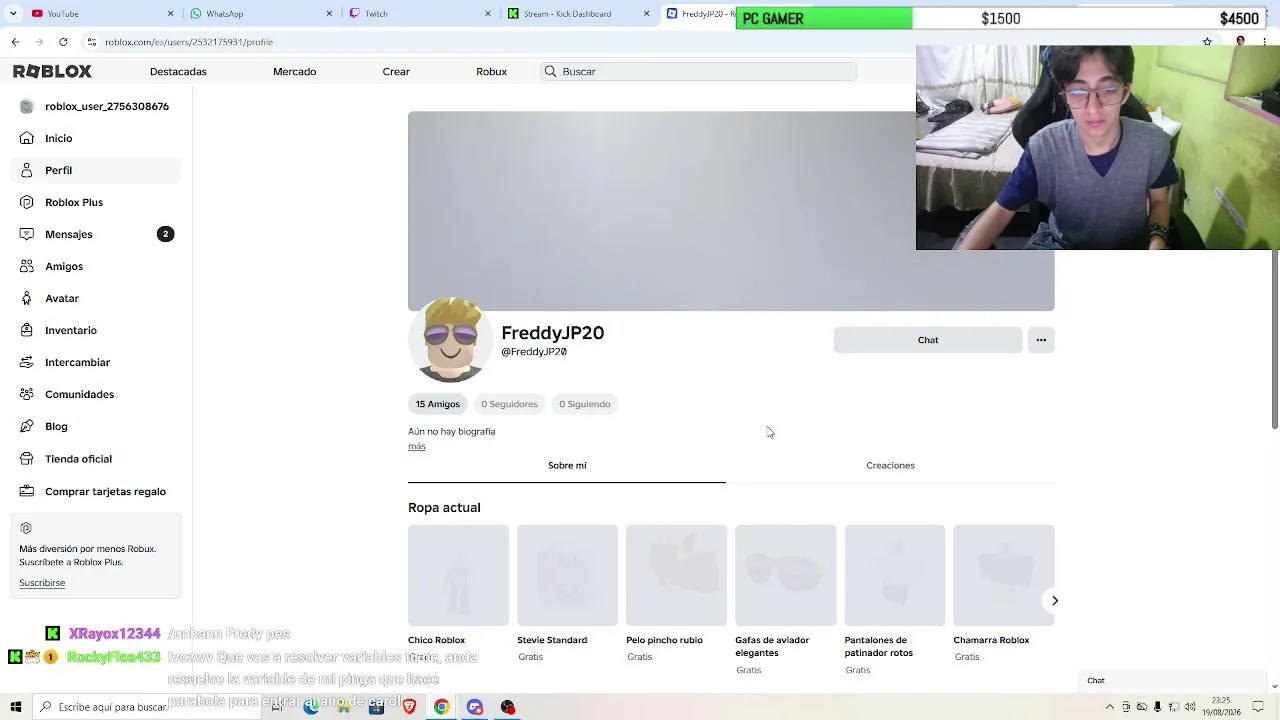Open Google Chrome from the taskbar

tap(441, 707)
